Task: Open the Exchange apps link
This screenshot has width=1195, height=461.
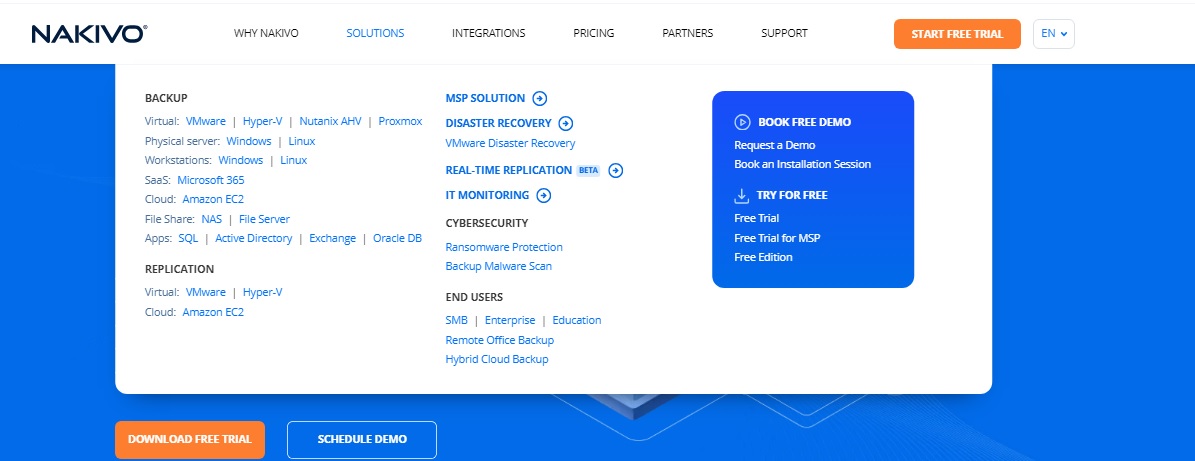Action: (x=332, y=239)
